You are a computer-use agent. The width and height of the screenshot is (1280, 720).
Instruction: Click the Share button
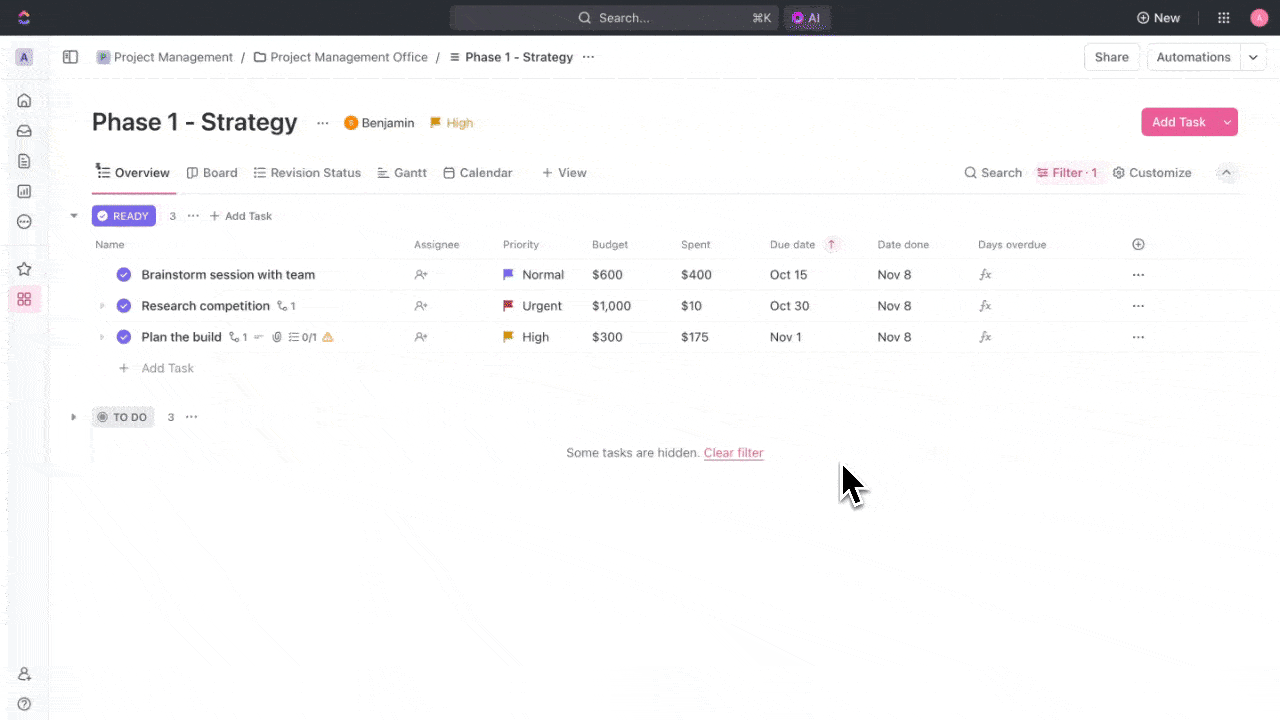point(1111,57)
